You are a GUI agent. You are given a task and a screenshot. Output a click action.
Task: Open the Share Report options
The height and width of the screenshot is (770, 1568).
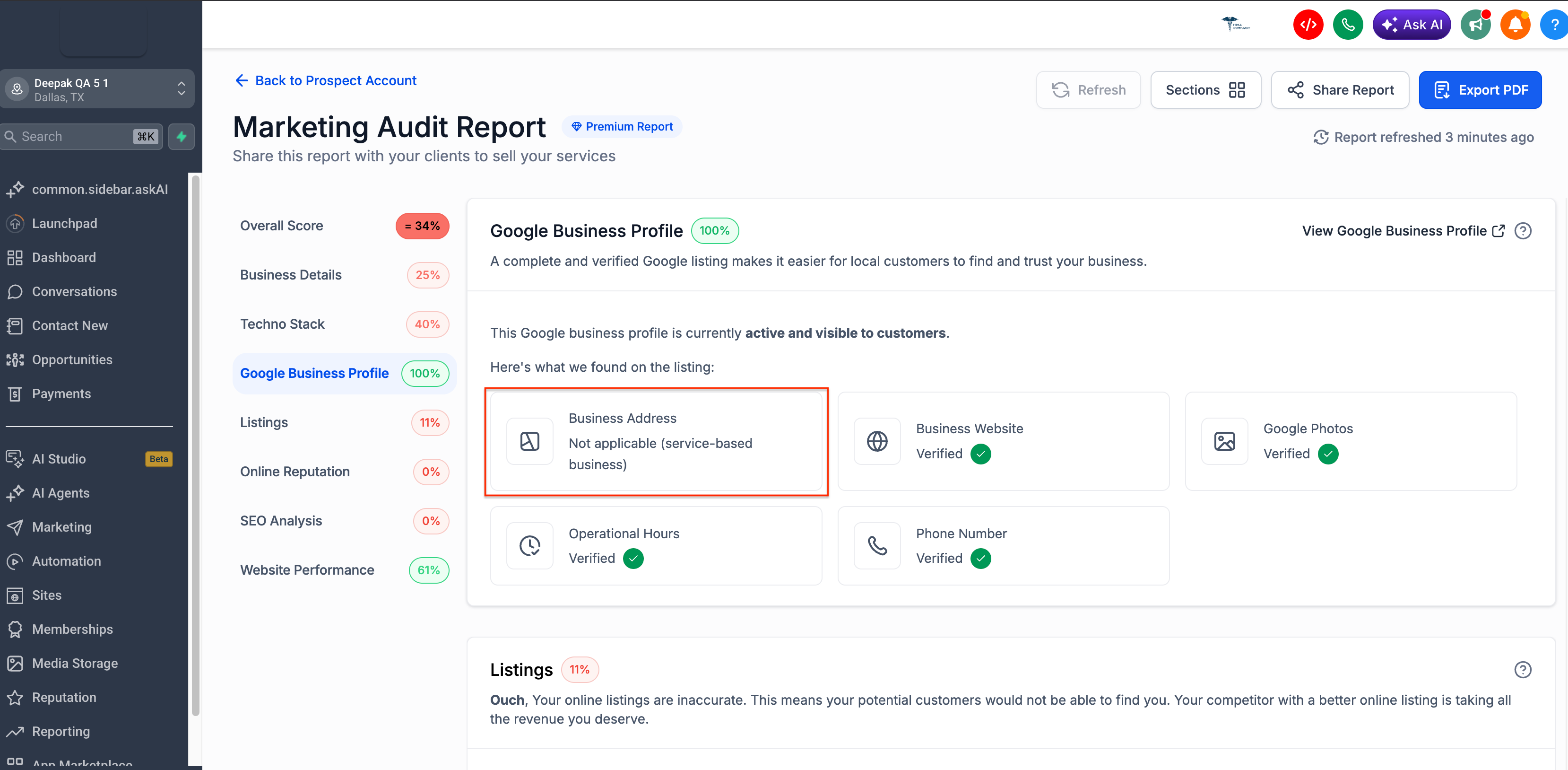point(1340,90)
